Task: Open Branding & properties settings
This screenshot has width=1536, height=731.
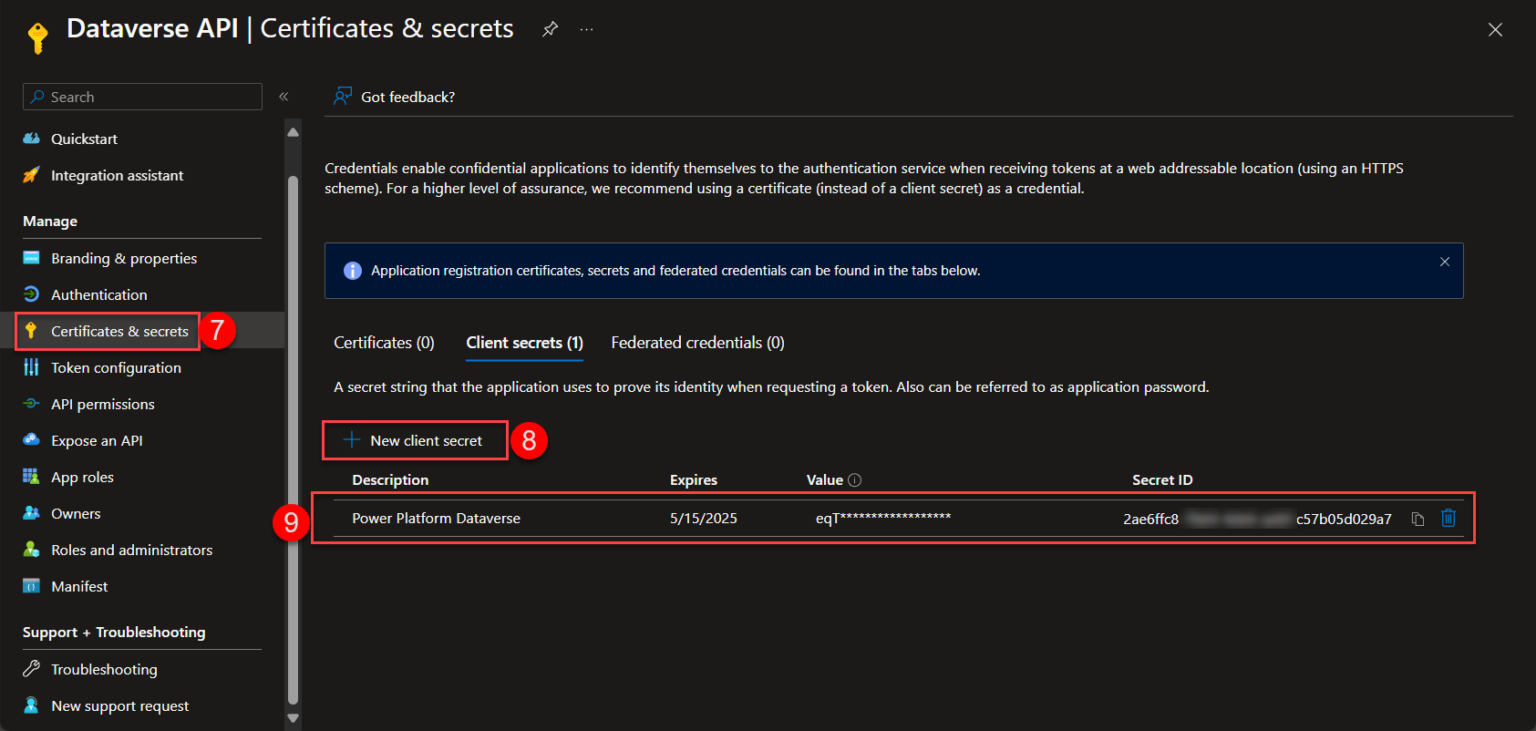Action: (x=123, y=257)
